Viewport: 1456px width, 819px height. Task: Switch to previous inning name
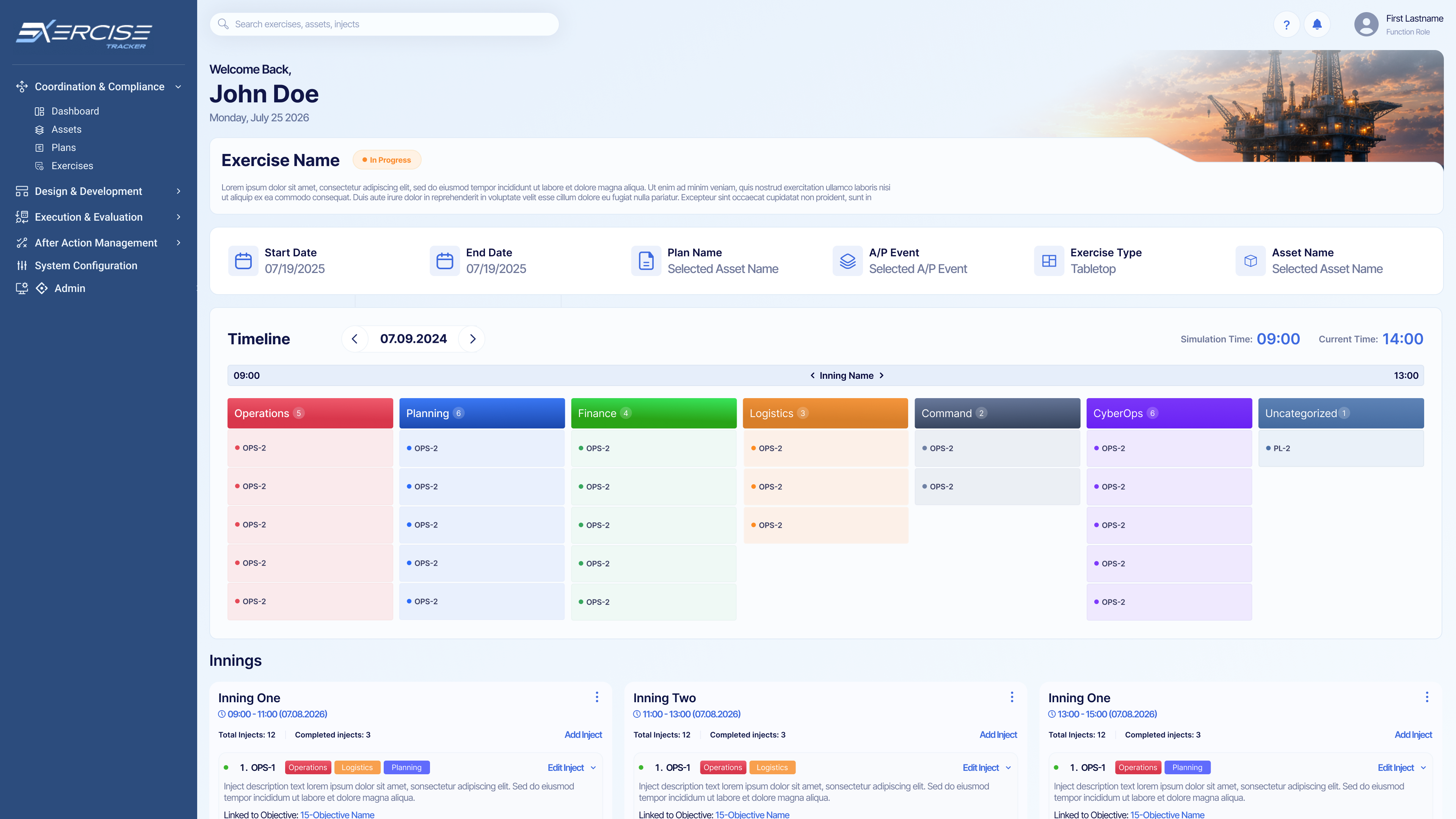(813, 375)
